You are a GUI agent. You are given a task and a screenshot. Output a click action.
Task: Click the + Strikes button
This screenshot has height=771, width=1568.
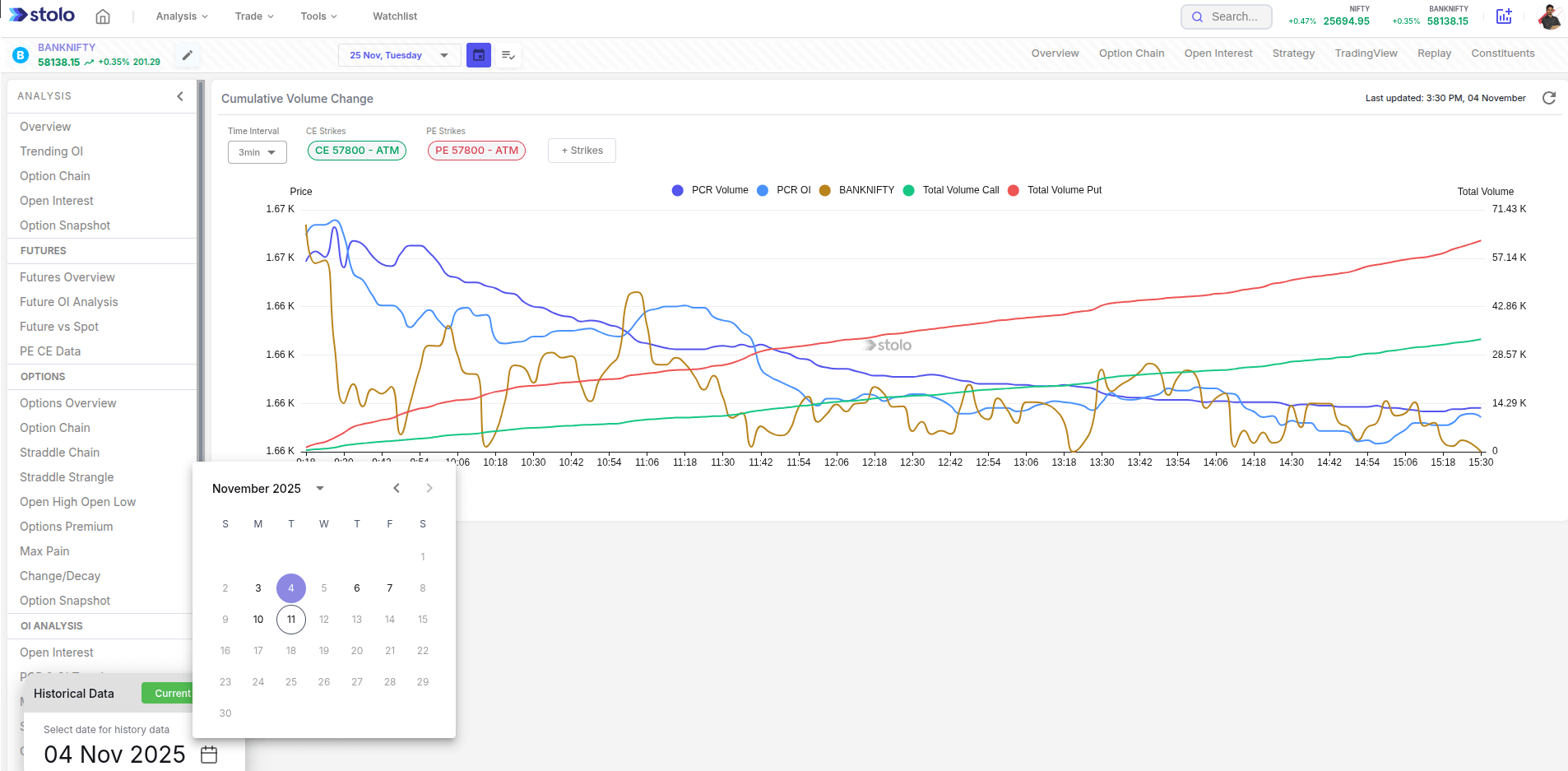tap(582, 150)
